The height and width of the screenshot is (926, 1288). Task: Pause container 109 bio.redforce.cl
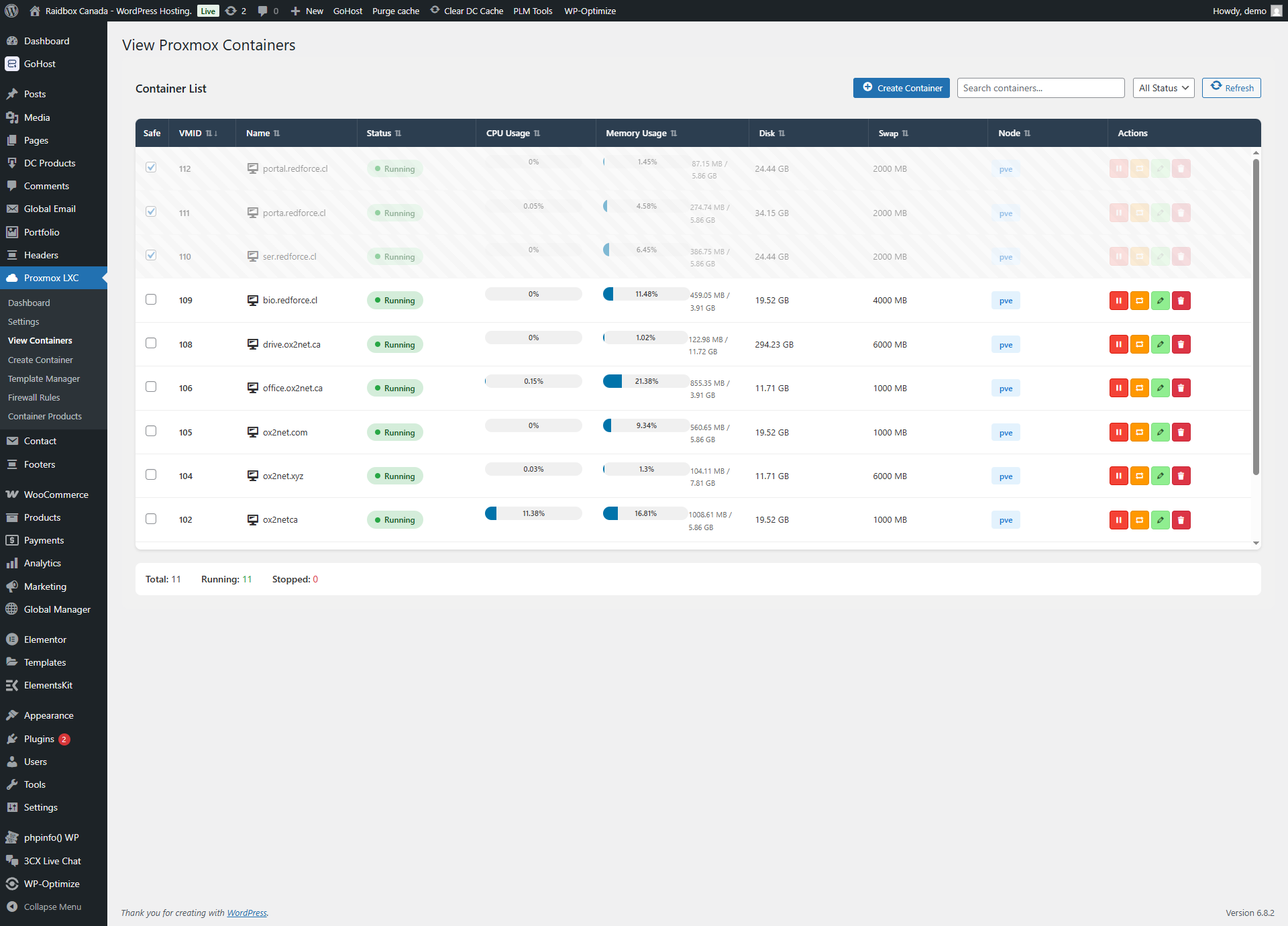1118,301
